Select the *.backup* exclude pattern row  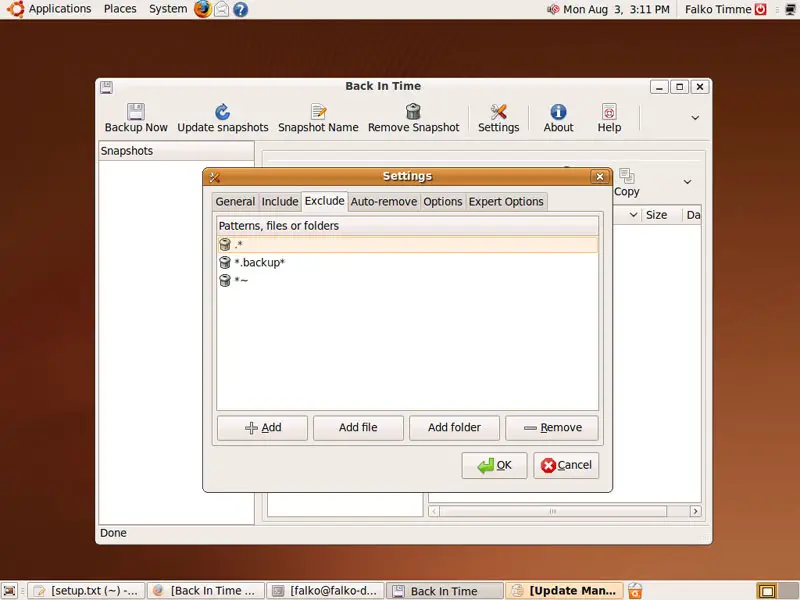point(407,262)
